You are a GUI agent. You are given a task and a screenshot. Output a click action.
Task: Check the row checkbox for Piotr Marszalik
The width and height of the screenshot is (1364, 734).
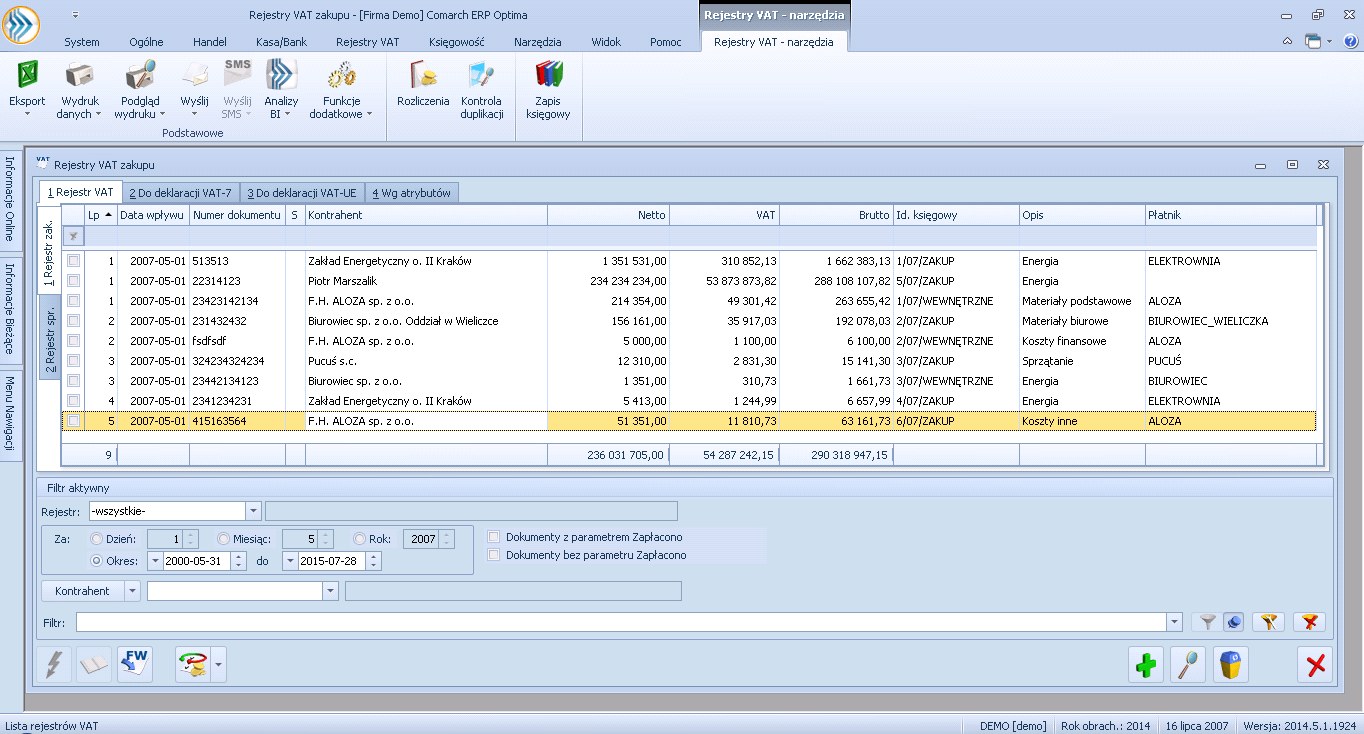[73, 281]
